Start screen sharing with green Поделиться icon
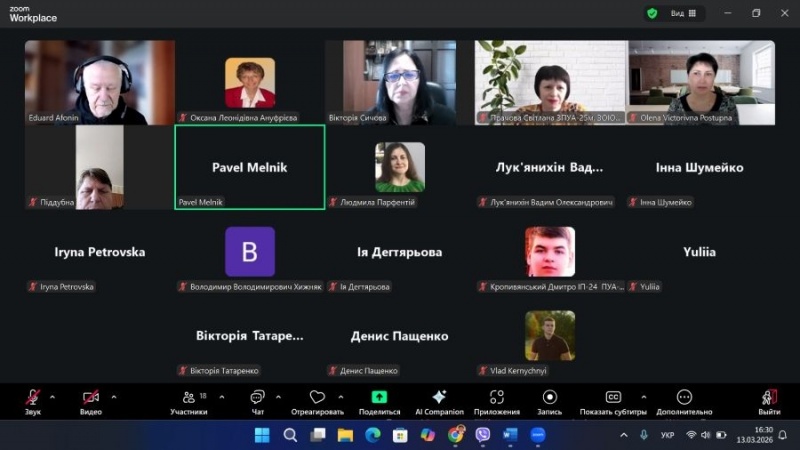Viewport: 800px width, 450px height. pos(379,398)
